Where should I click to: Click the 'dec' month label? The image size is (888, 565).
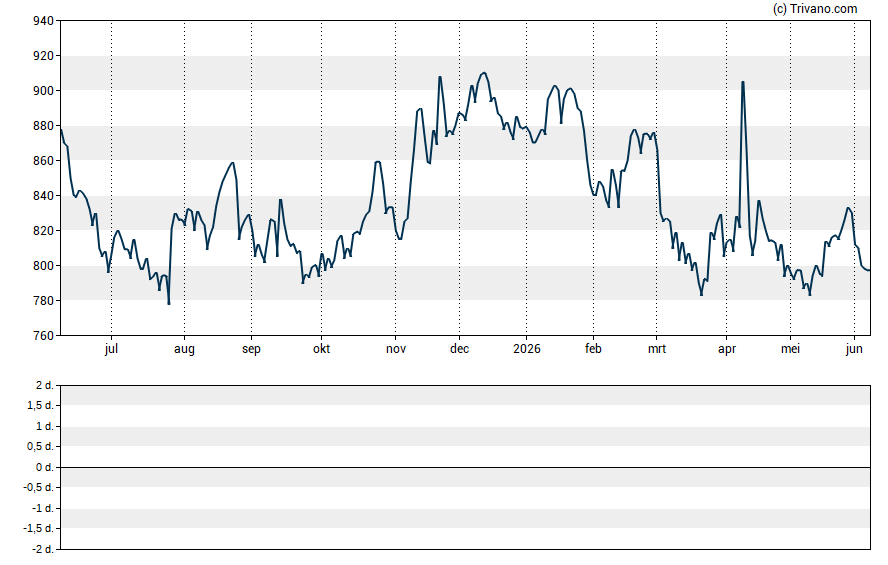tap(459, 349)
